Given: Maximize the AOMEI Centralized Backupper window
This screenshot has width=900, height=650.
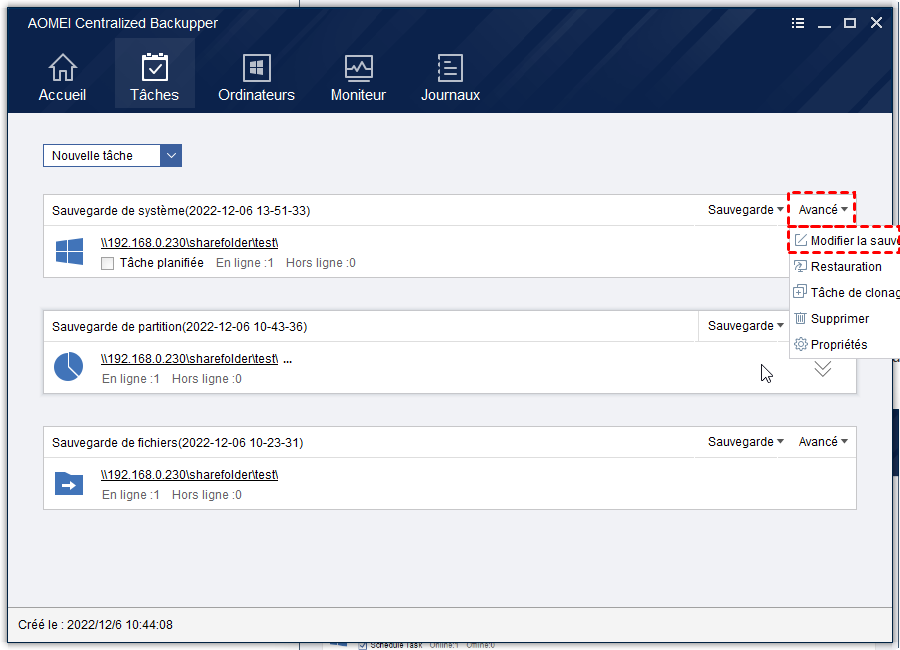Looking at the screenshot, I should [x=850, y=23].
